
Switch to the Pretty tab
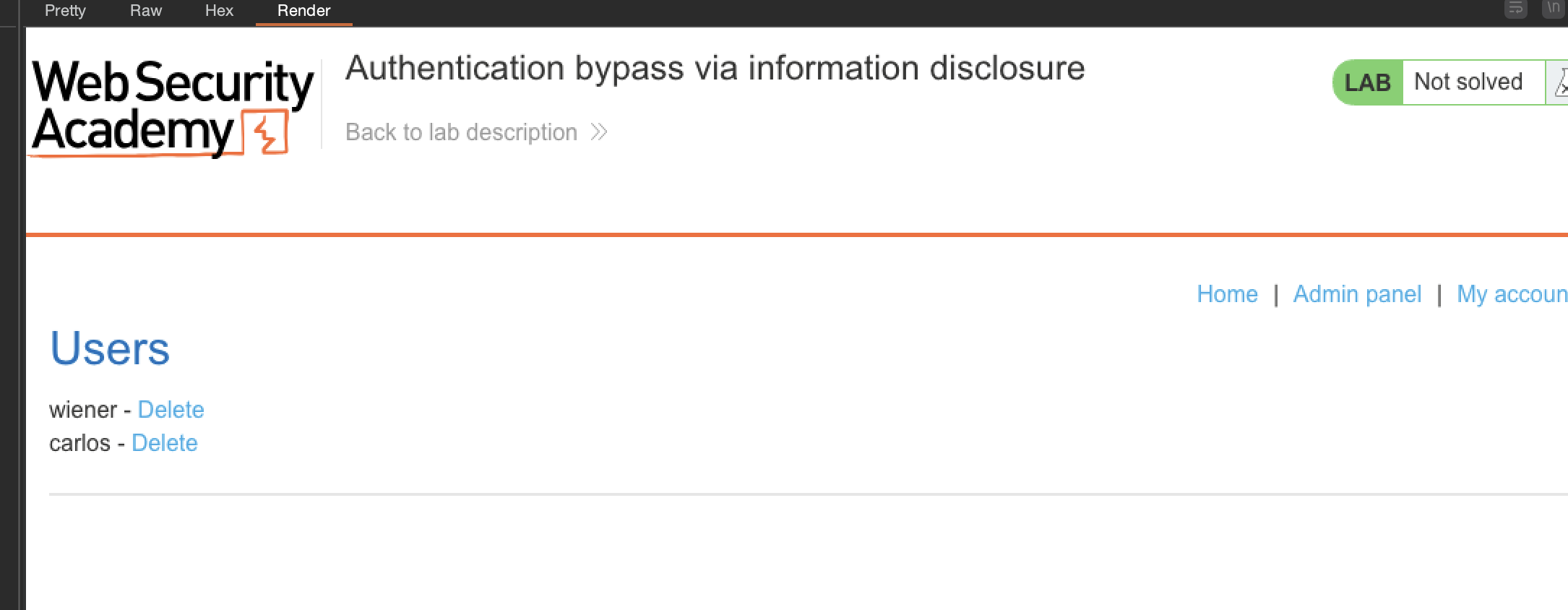coord(65,11)
